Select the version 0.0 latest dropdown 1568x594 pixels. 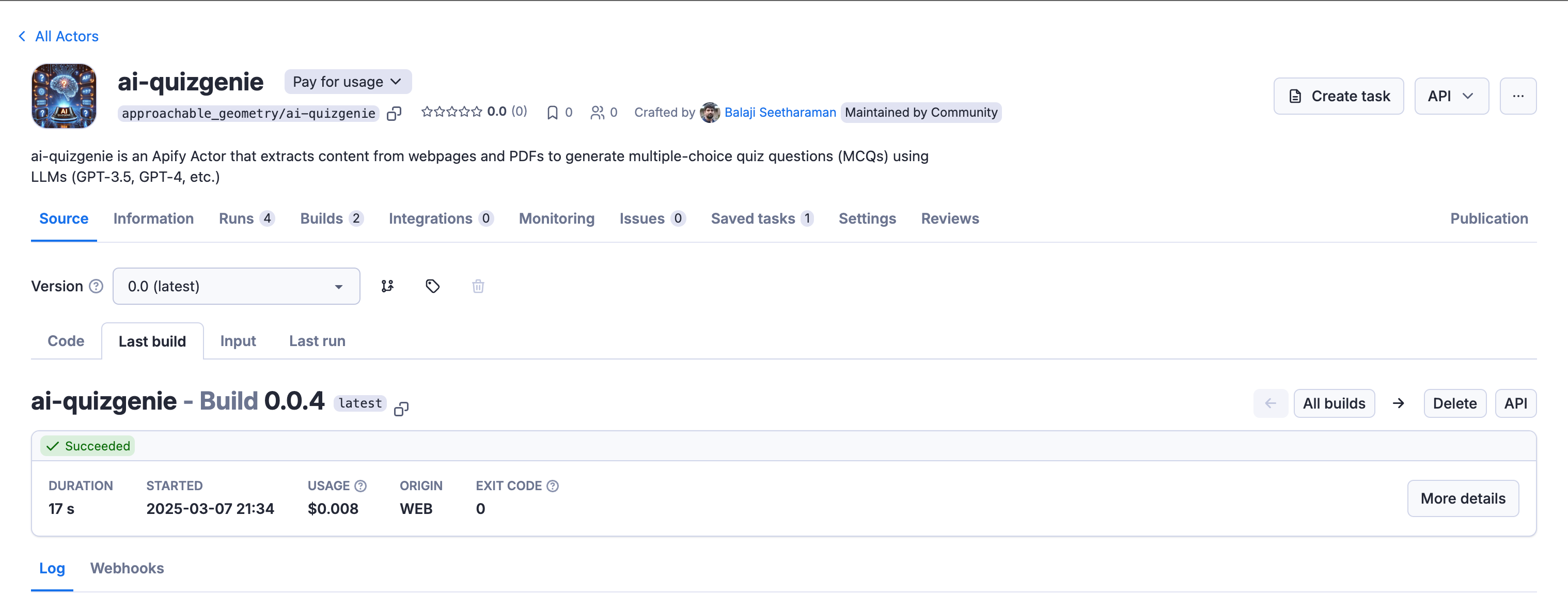(236, 286)
